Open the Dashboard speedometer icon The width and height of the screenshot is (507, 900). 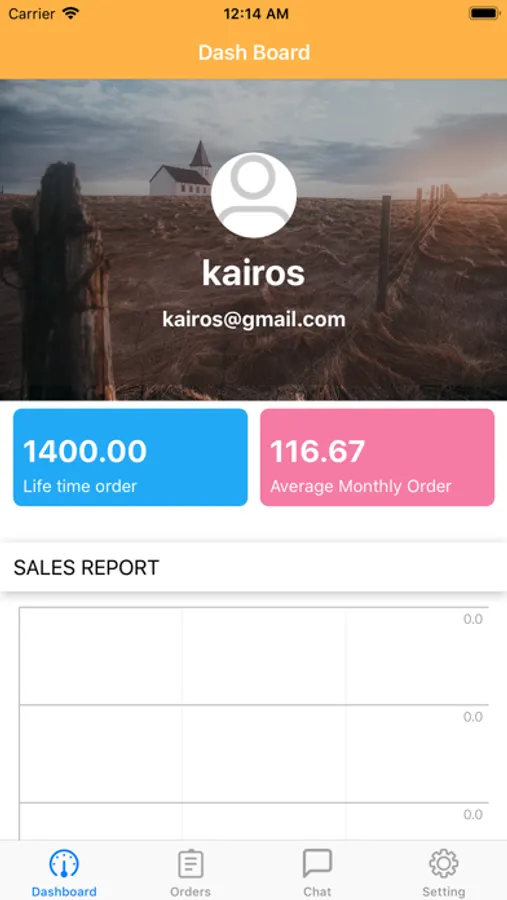pyautogui.click(x=64, y=864)
